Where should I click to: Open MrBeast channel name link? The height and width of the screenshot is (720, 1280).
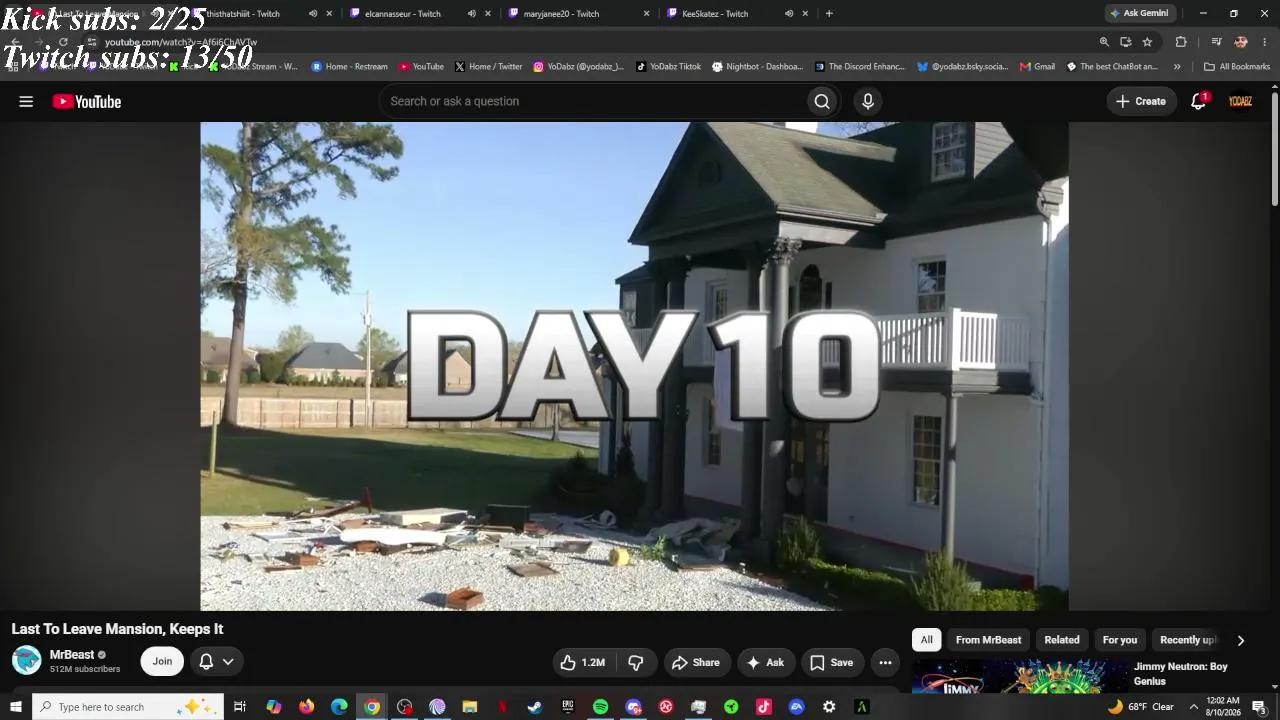click(72, 655)
